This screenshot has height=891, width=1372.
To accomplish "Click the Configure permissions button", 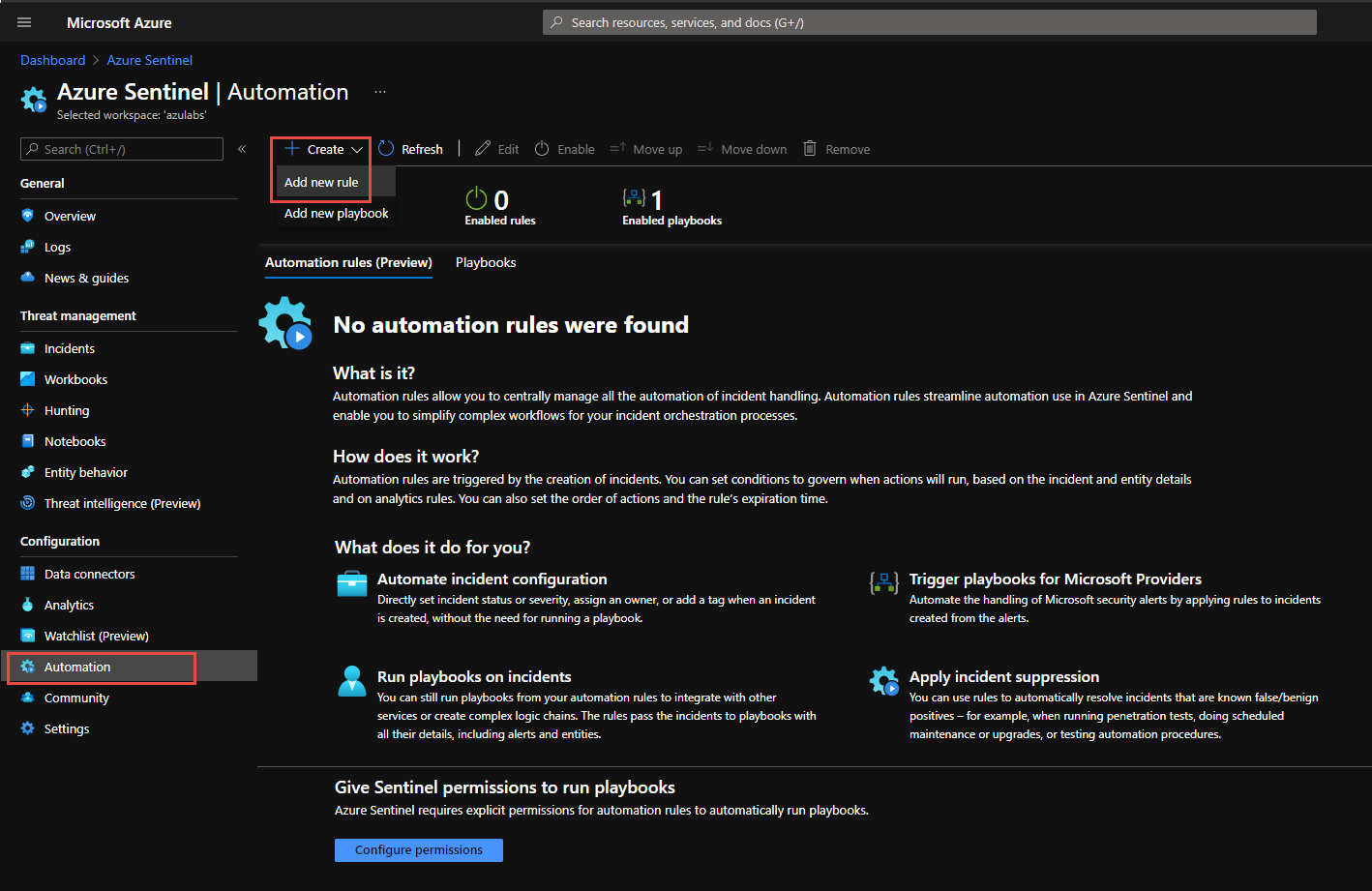I will coord(419,849).
